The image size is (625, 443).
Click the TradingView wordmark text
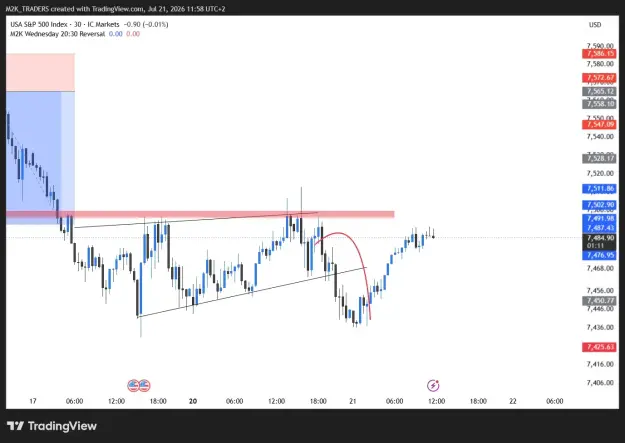pos(62,426)
